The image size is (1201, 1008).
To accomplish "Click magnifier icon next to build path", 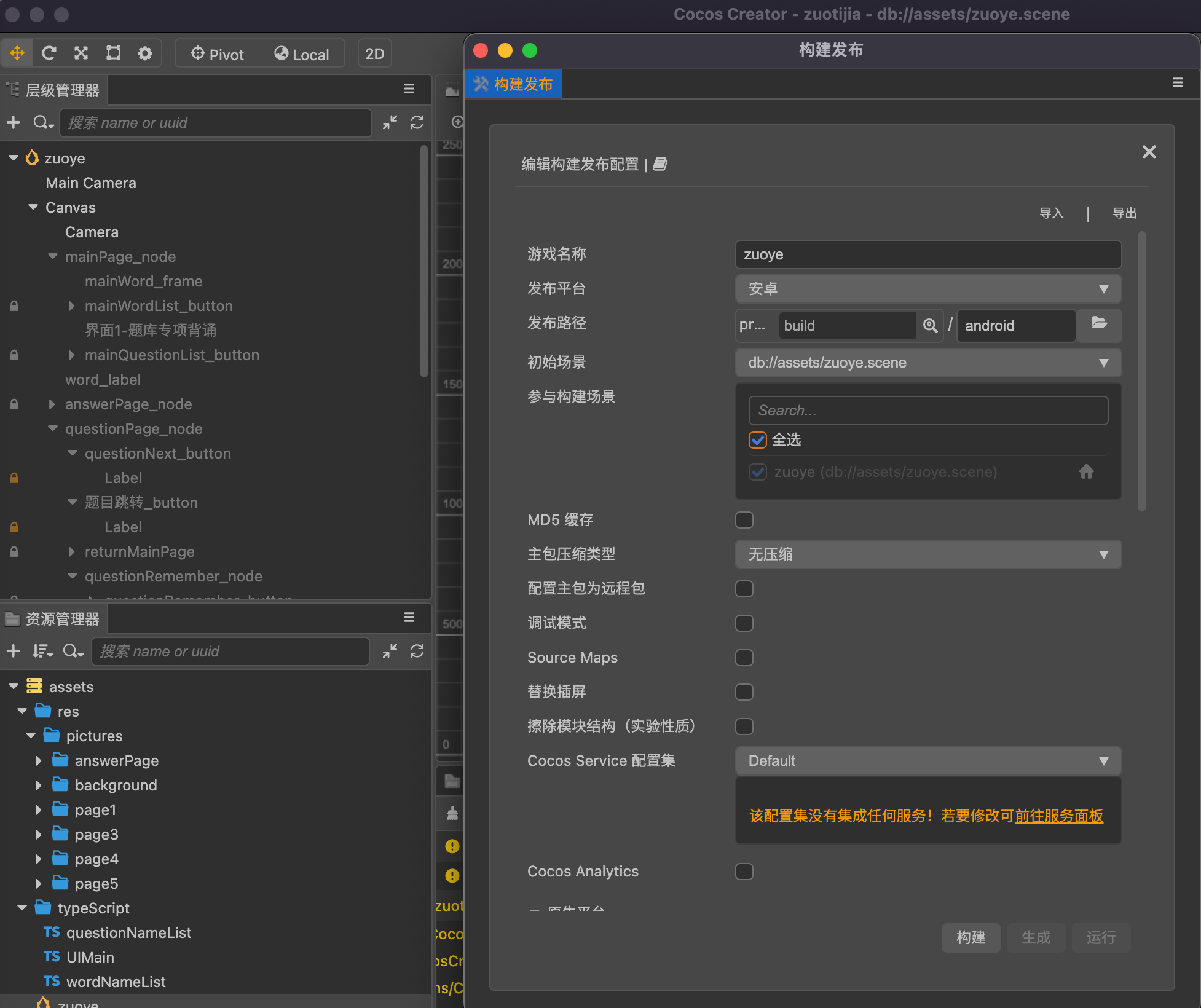I will [x=930, y=325].
